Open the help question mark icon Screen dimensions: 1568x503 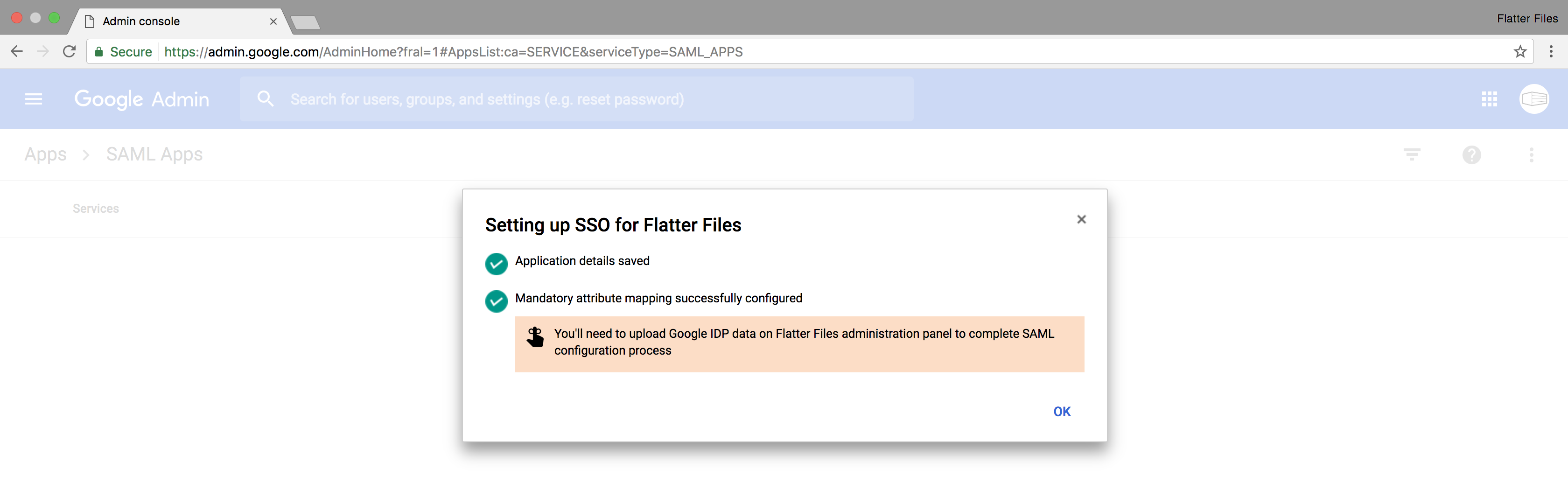[x=1471, y=154]
